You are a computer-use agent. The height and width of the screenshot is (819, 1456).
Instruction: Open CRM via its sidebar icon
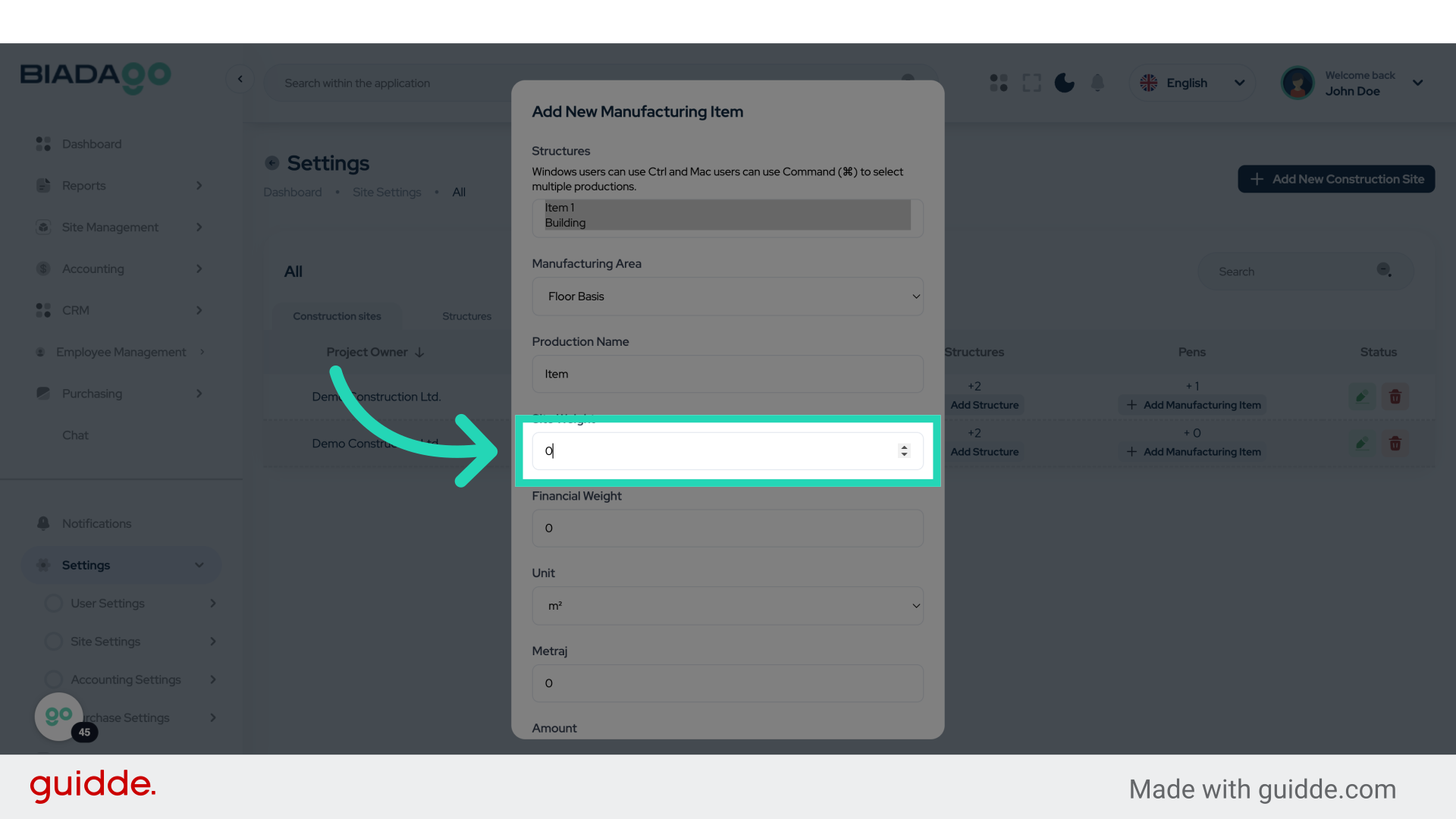tap(42, 310)
